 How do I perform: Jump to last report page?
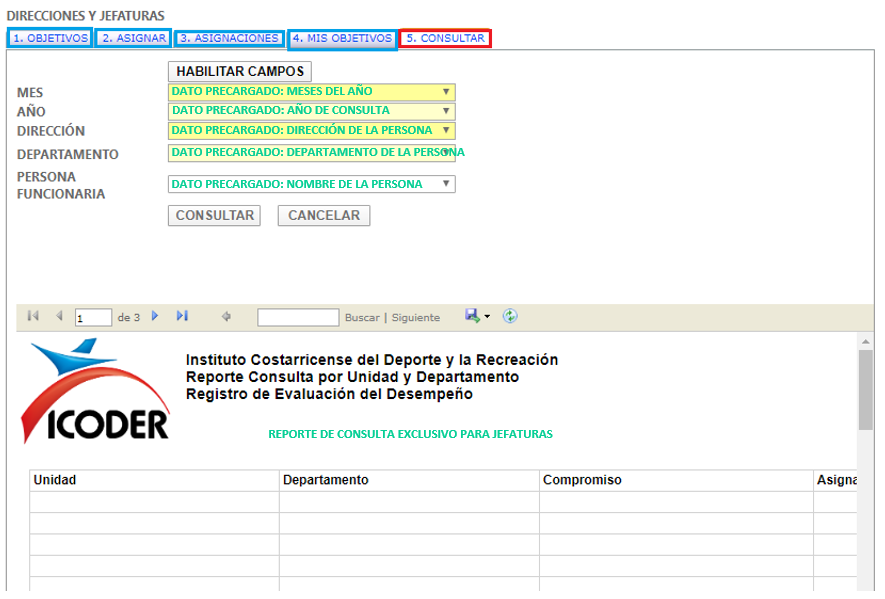182,316
